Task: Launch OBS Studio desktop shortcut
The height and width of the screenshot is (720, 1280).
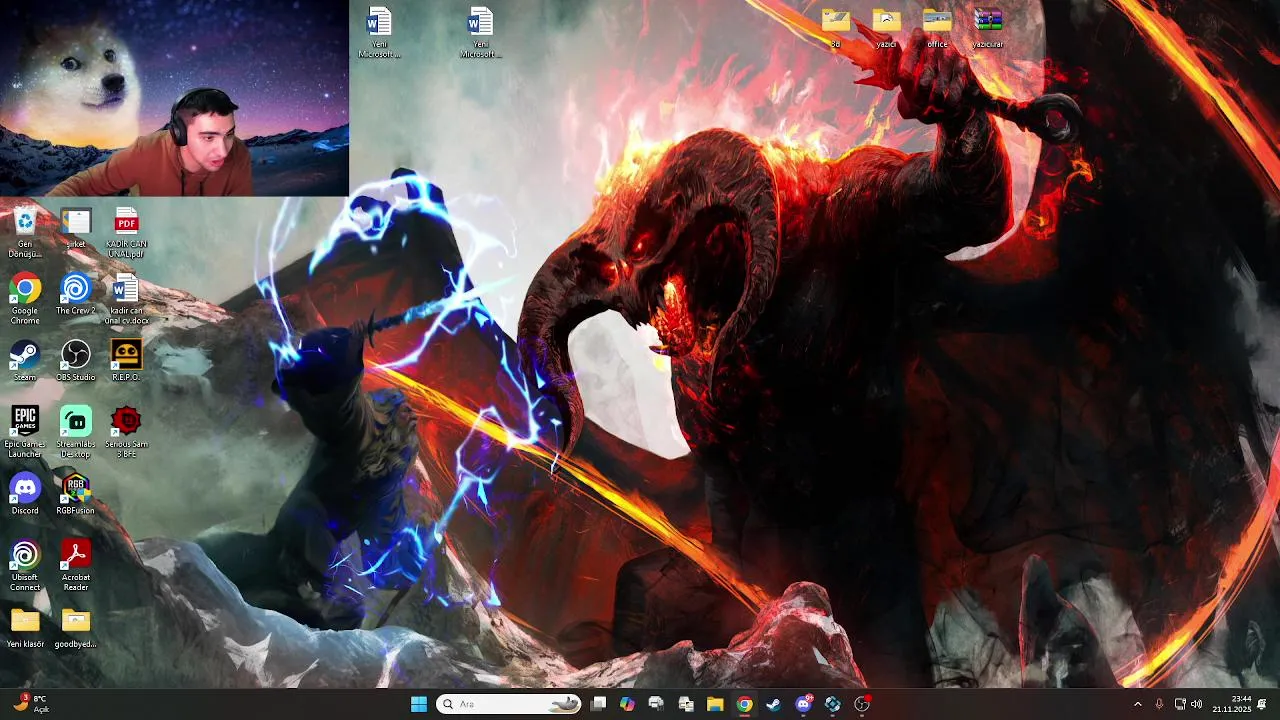Action: coord(76,362)
